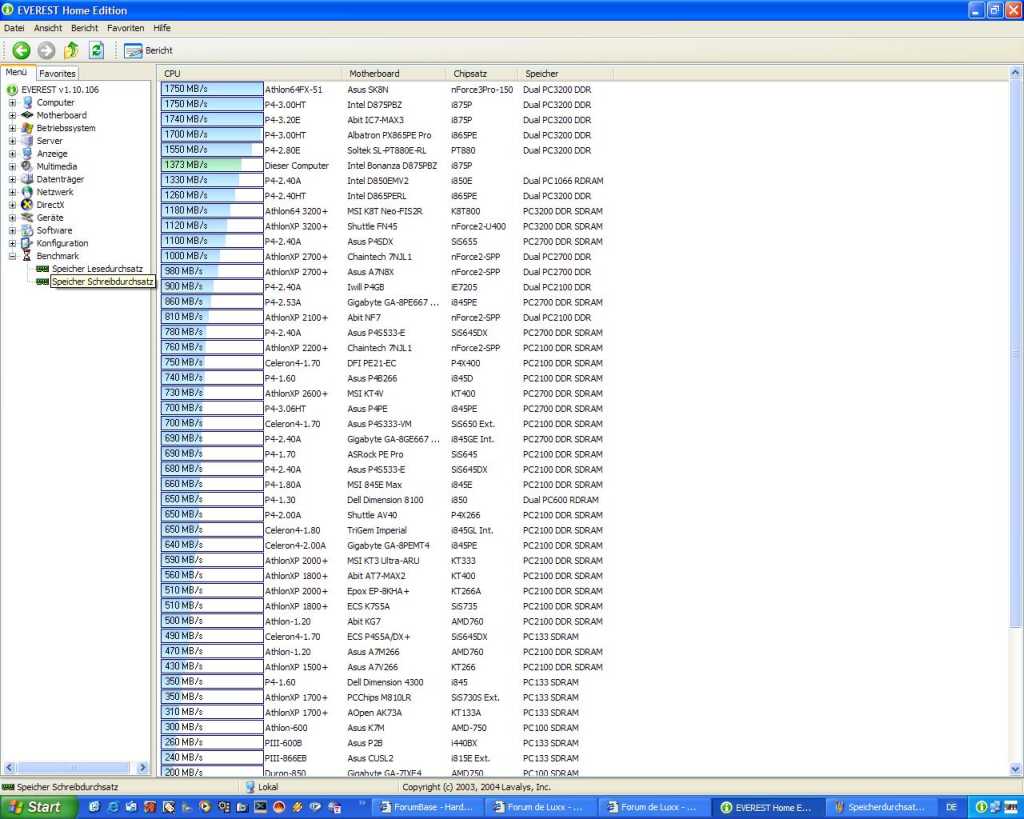
Task: Select the nForce3Pro-150 chipset cell
Action: (x=482, y=89)
